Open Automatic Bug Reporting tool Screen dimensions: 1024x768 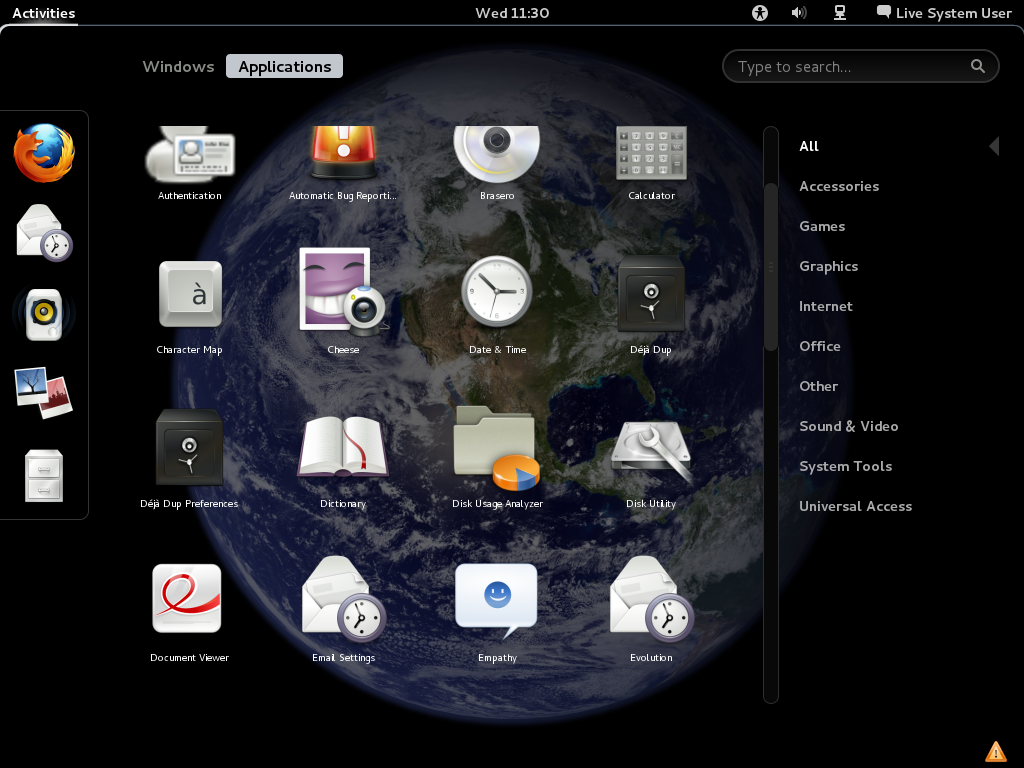coord(343,163)
